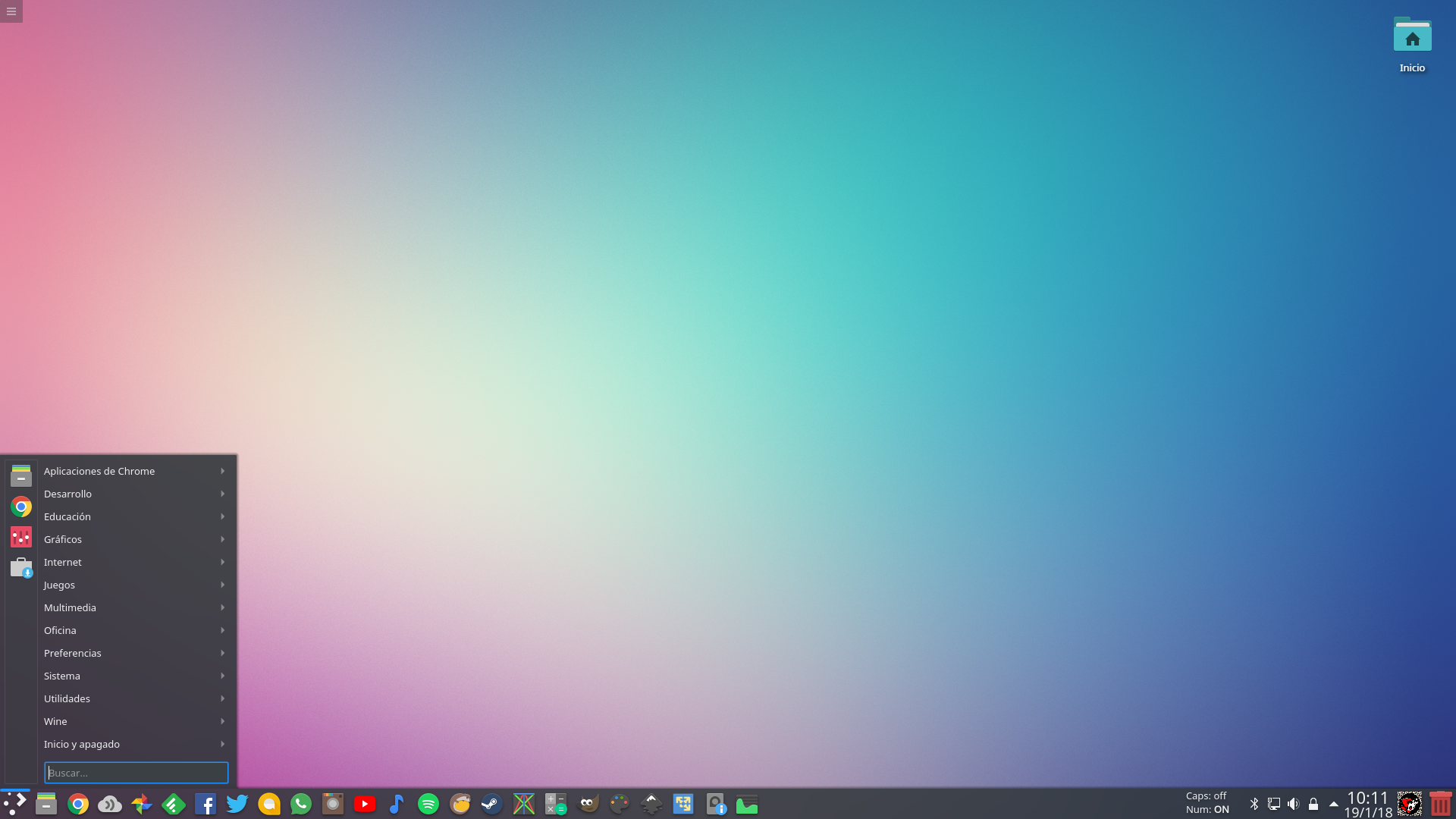Open the Lutris otter icon in taskbar
The width and height of the screenshot is (1456, 819).
point(460,804)
